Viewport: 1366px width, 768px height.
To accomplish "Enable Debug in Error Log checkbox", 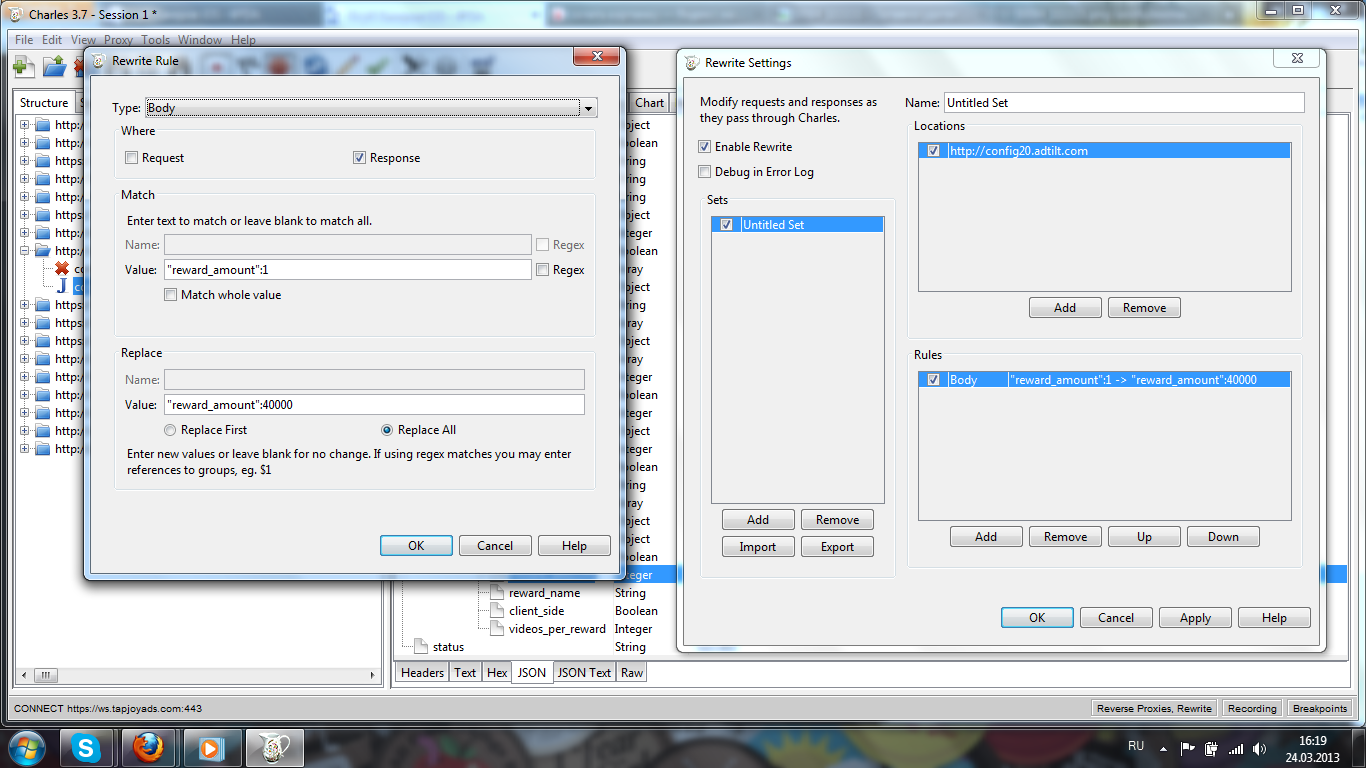I will click(x=705, y=172).
